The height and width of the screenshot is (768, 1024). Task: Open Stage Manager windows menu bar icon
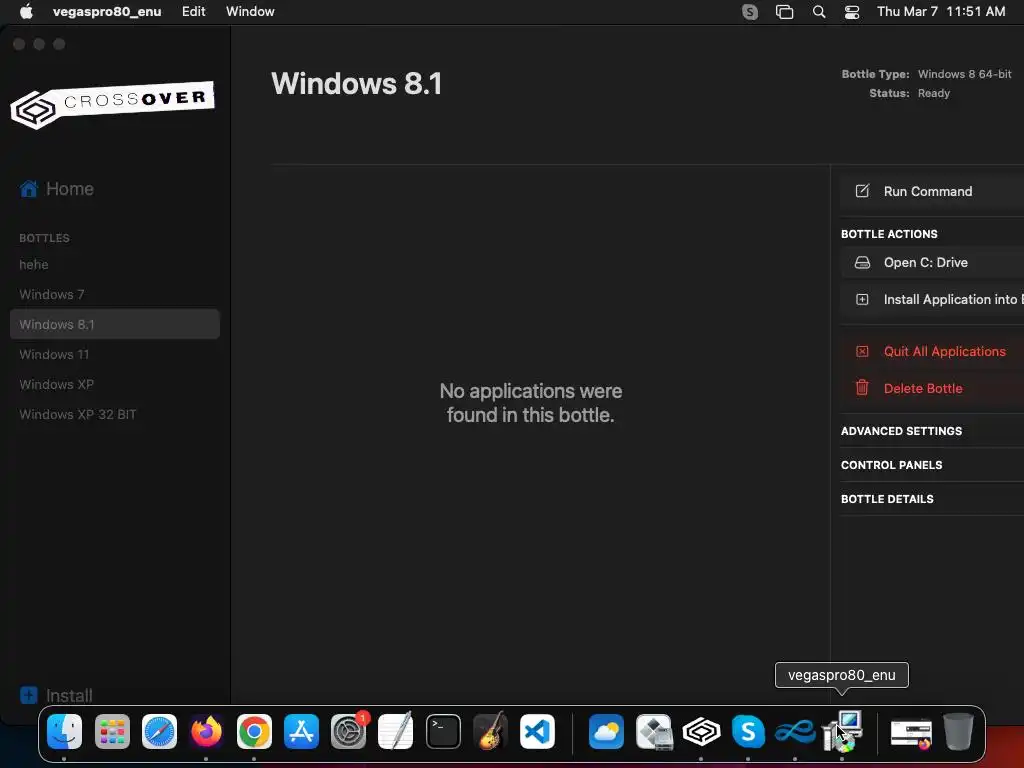[x=784, y=12]
